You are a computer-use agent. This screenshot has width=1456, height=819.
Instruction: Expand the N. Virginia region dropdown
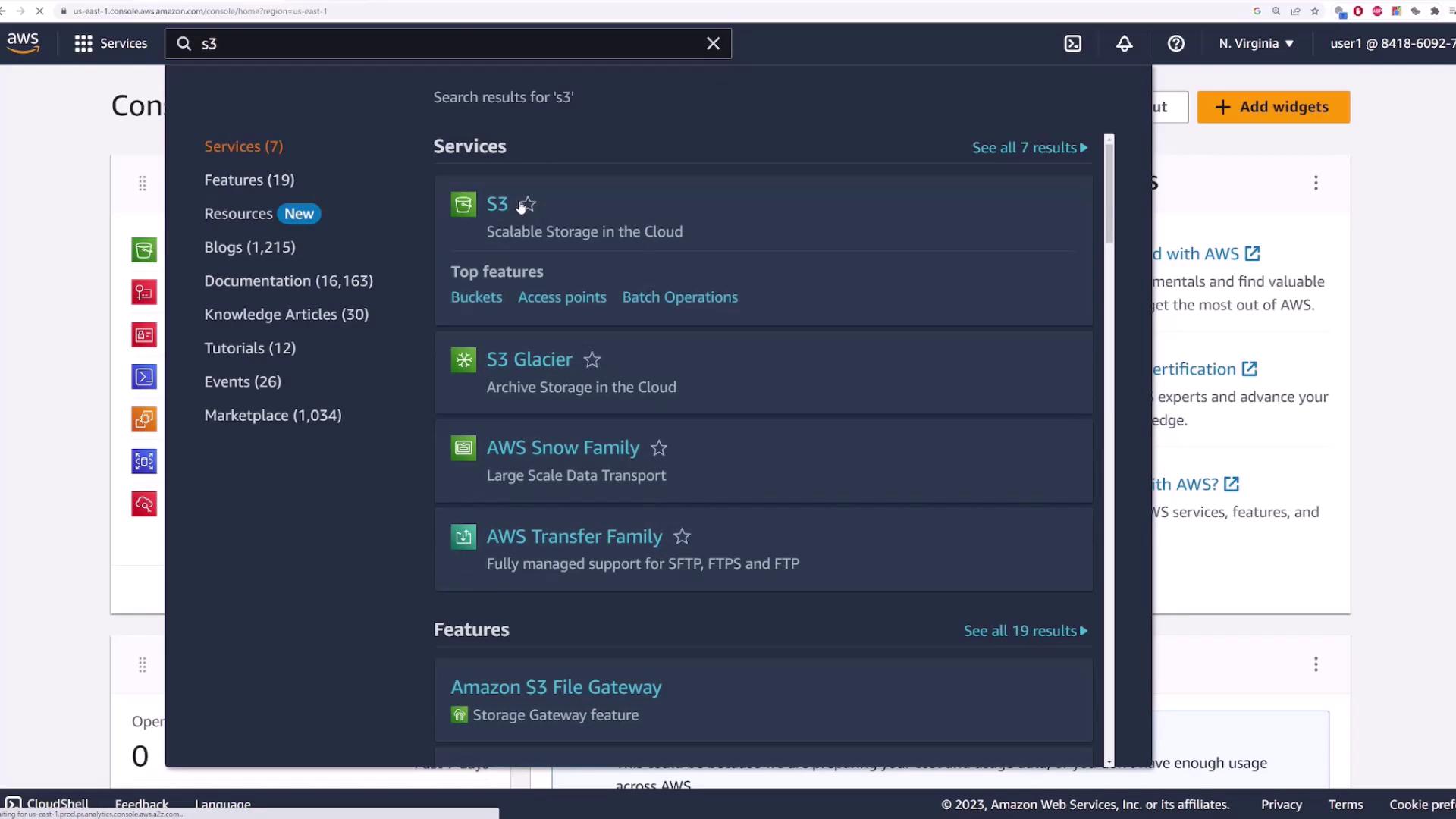1256,43
